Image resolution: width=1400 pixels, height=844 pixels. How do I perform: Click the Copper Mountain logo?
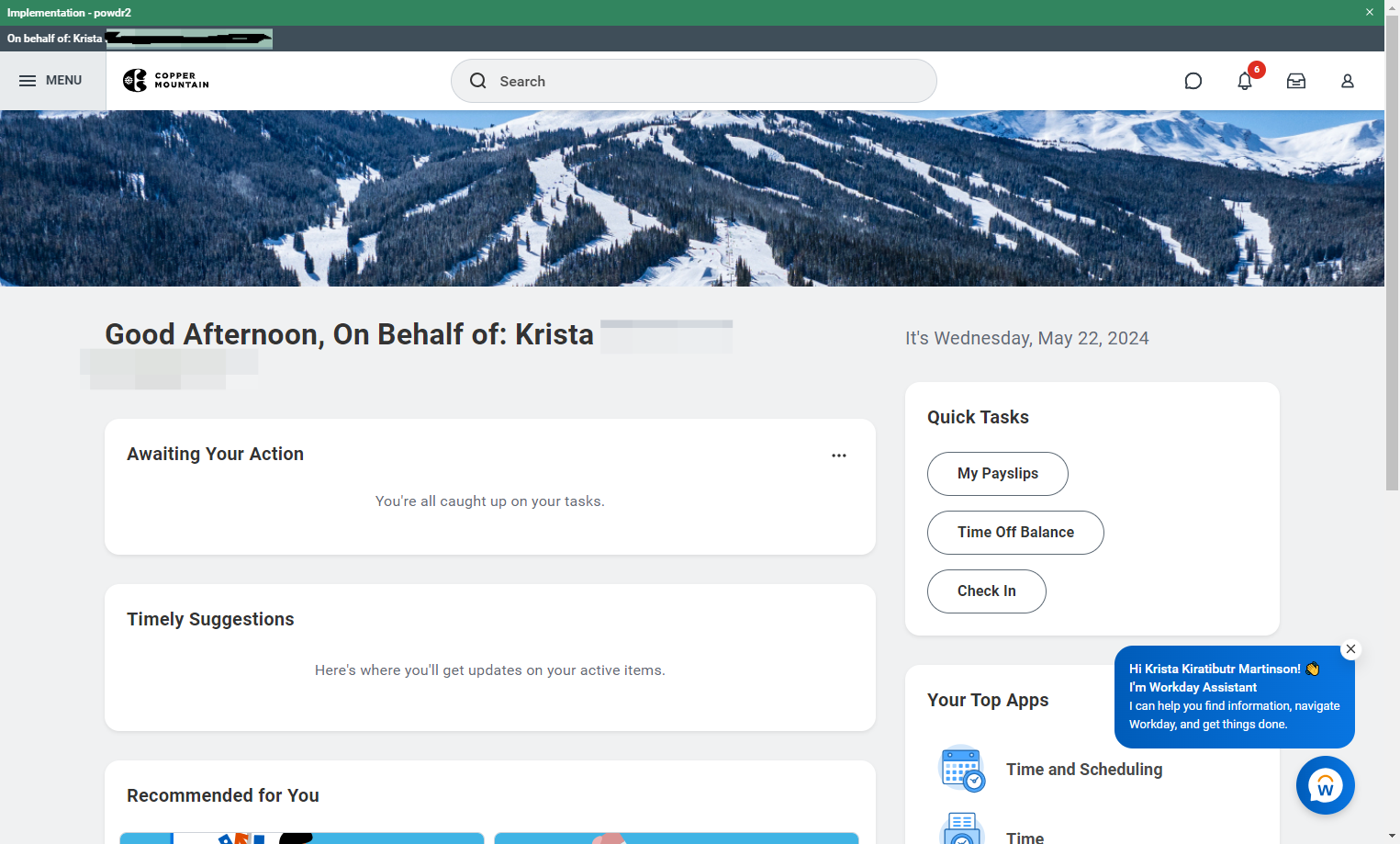166,81
